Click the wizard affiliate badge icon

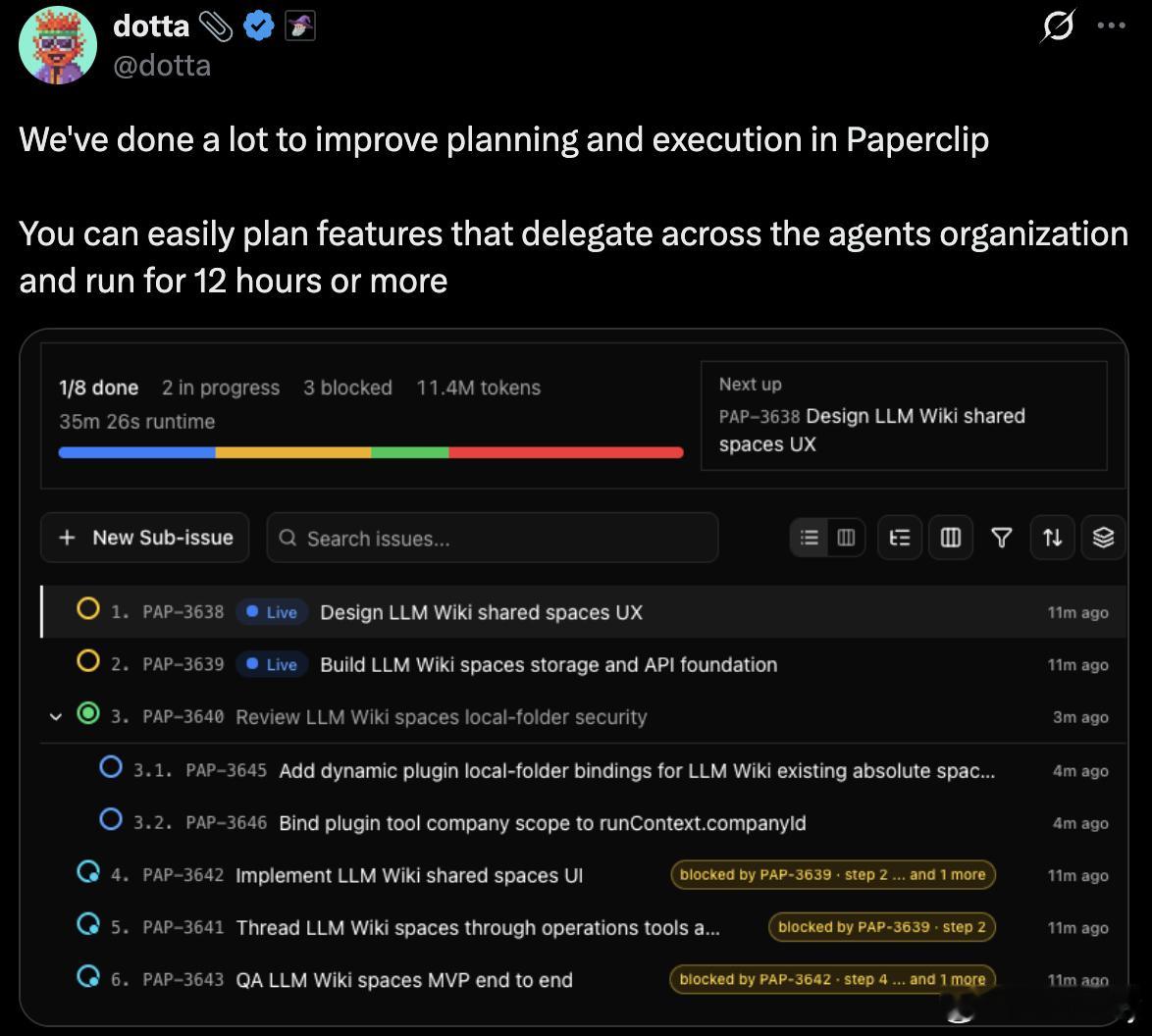[x=299, y=26]
